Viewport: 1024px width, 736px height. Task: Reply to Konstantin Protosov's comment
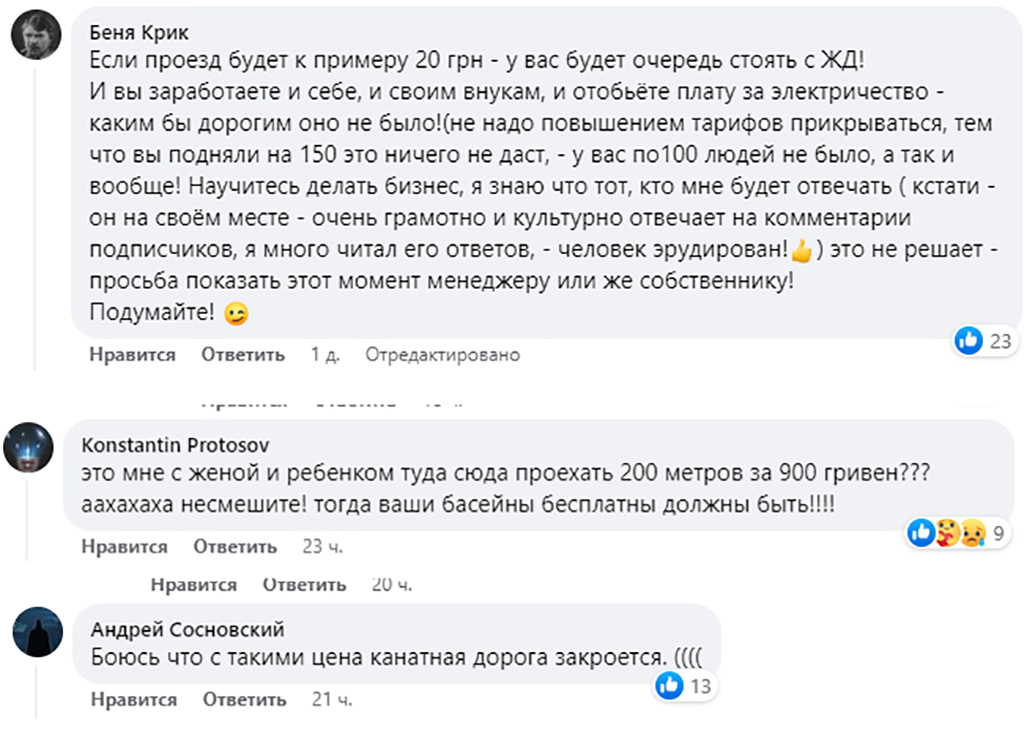point(235,547)
